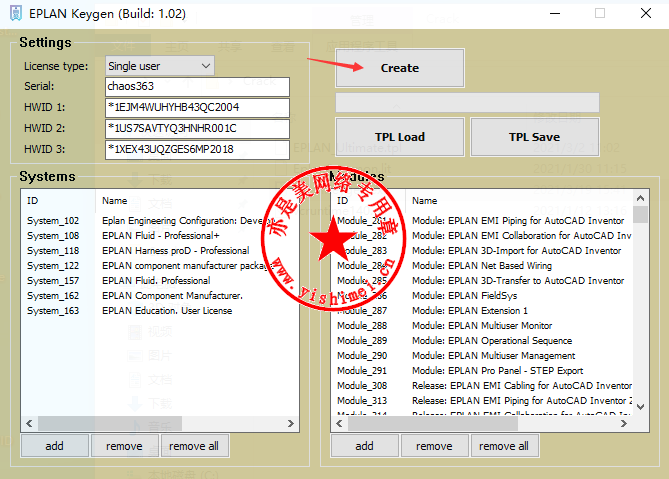Click Systems list scroll left arrow

pyautogui.click(x=29, y=424)
